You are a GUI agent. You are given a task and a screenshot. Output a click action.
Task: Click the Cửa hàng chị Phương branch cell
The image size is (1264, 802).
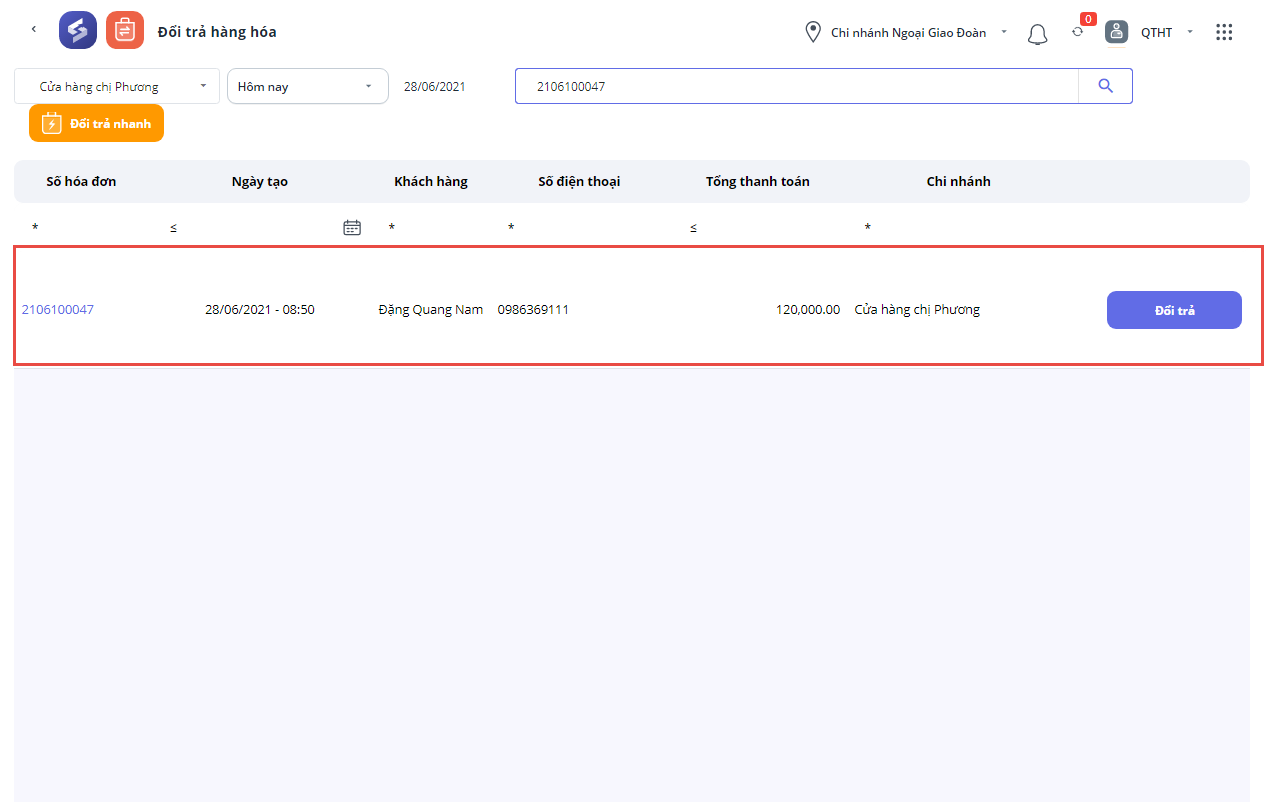point(917,309)
